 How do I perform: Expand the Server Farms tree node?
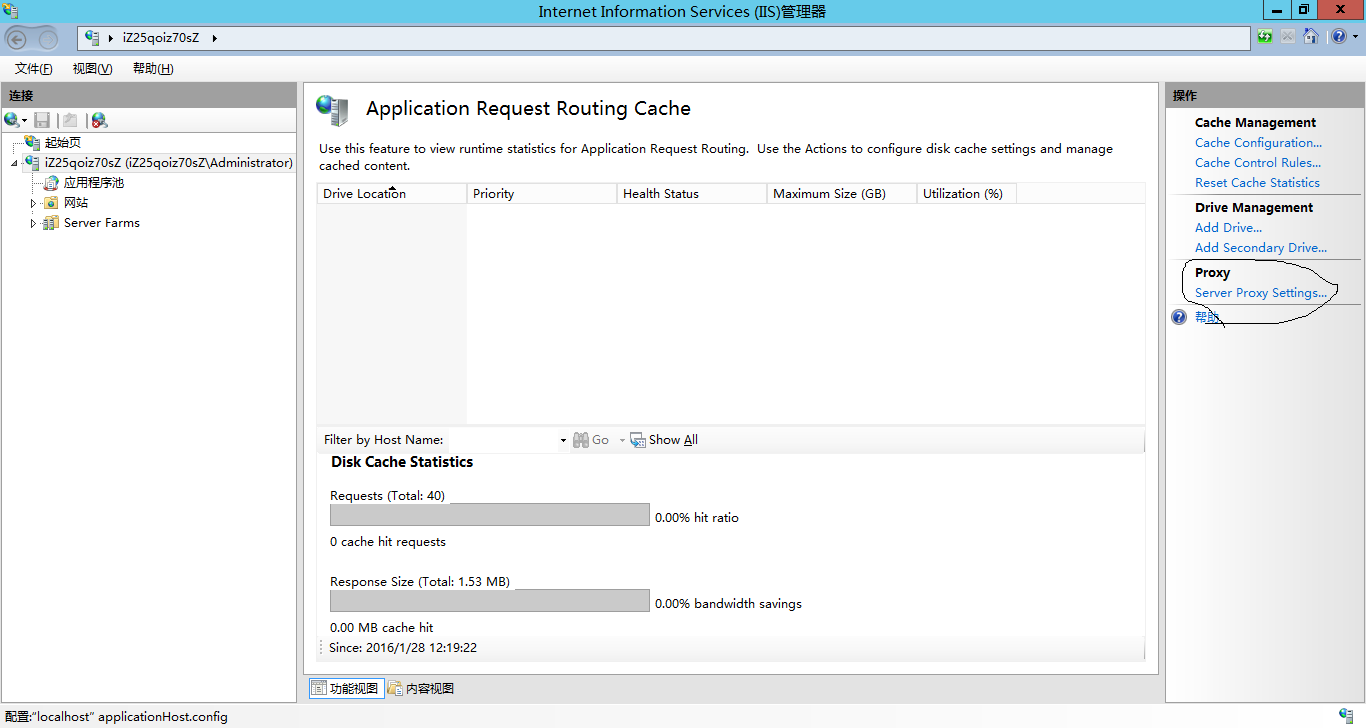coord(33,223)
